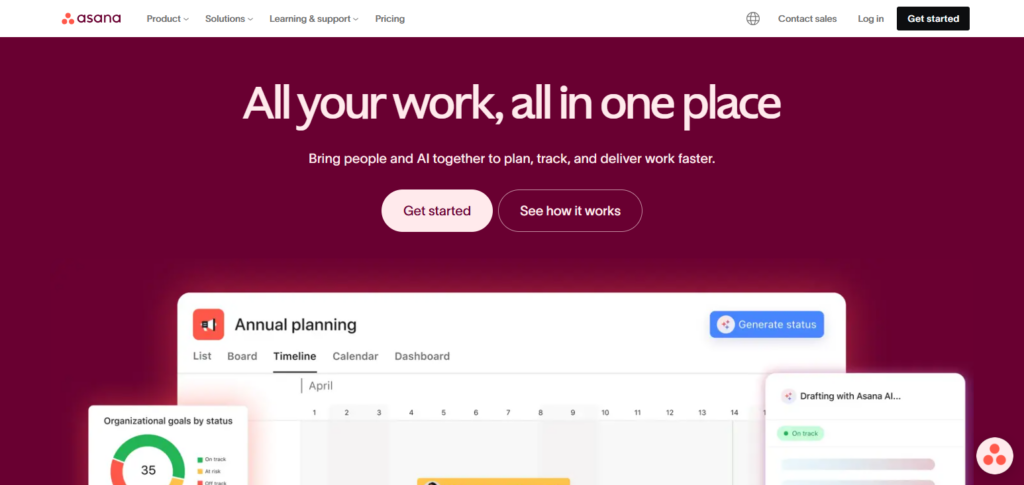Expand the Learning & support menu

[314, 19]
